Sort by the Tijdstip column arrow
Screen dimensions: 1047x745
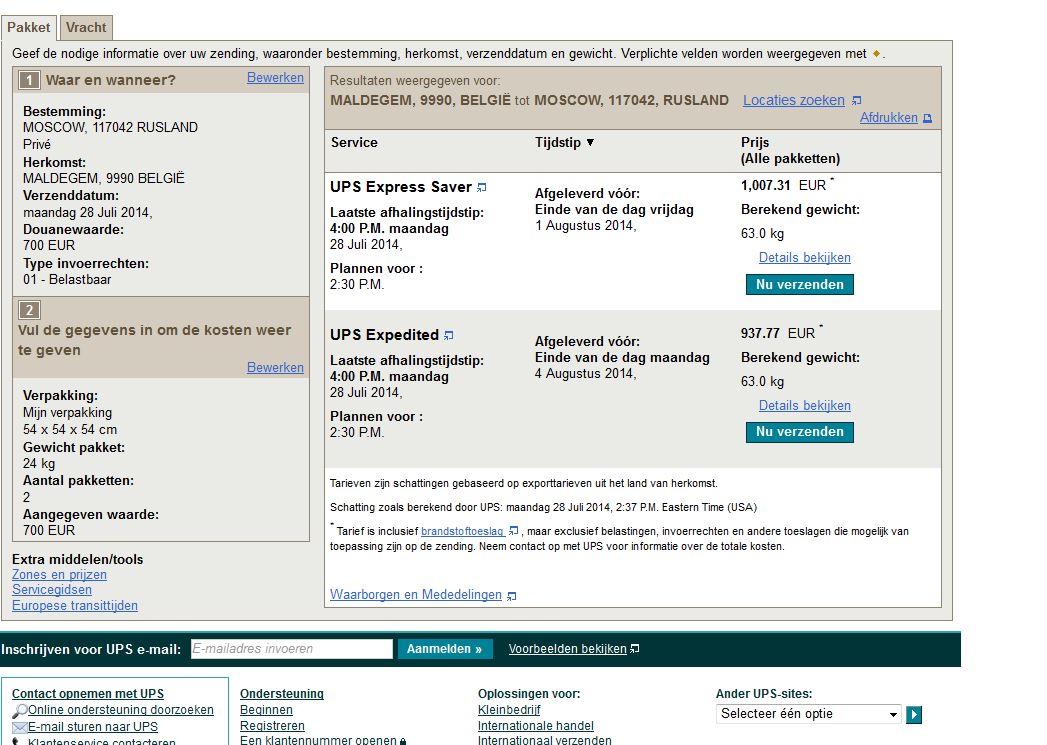(x=590, y=142)
